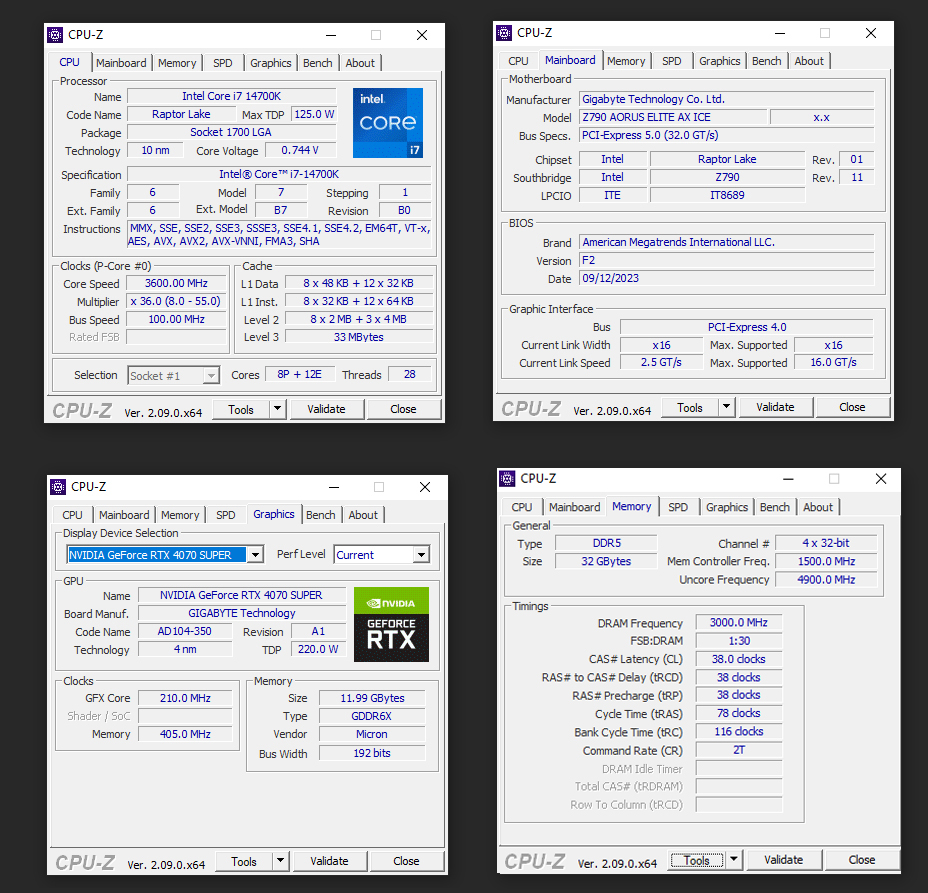Click the CAS# Latency 38.0 clocks value
Screen dimensions: 928x893
pos(739,659)
